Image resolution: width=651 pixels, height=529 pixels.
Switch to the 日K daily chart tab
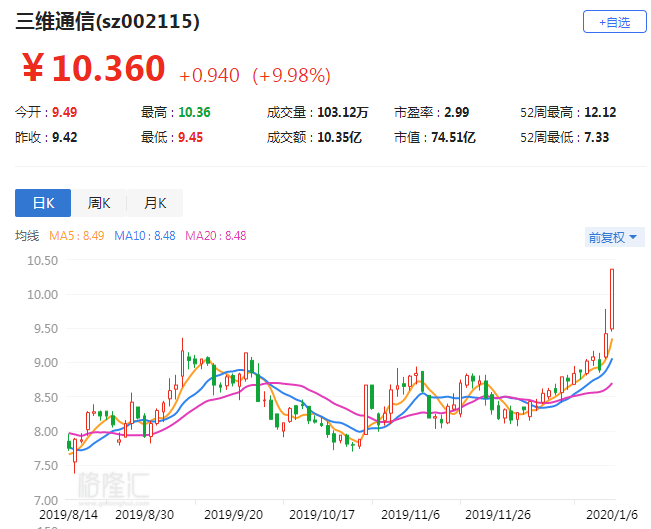click(x=43, y=203)
